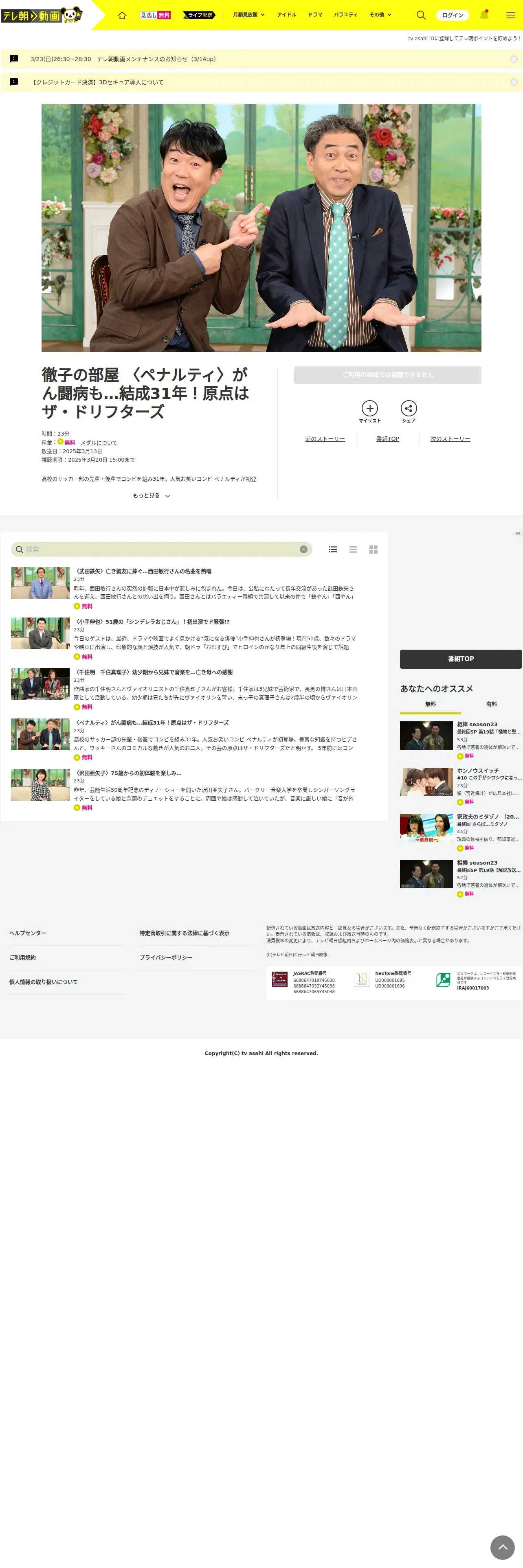Switch to compact list view
The width and height of the screenshot is (523, 1568).
click(x=353, y=549)
